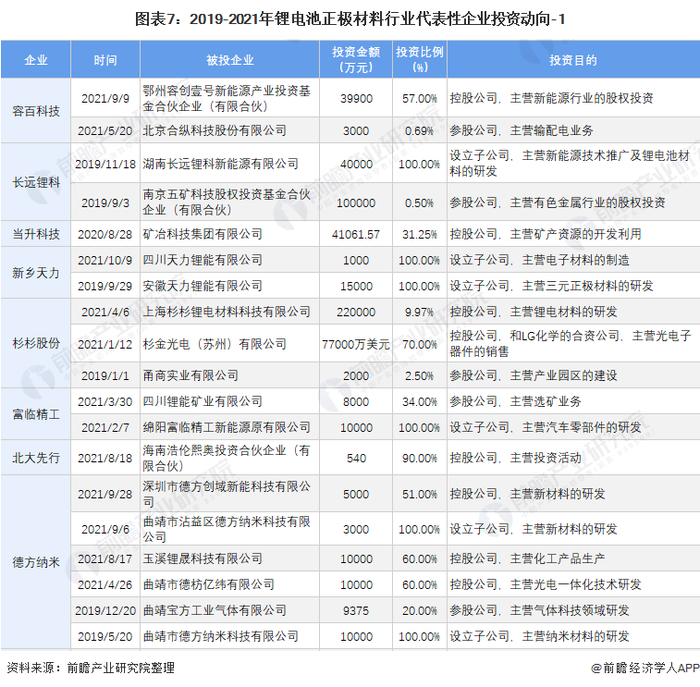The width and height of the screenshot is (700, 687).
Task: Select the 德方纳米 company cell
Action: (36, 562)
